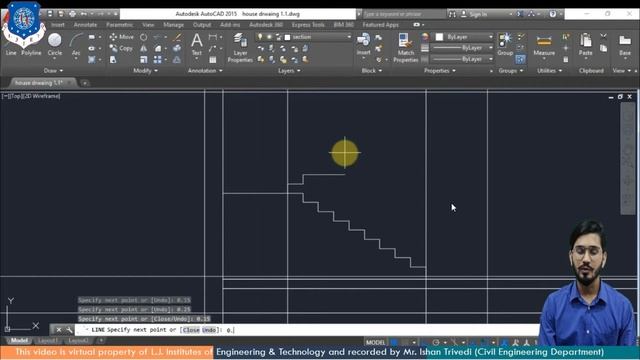Open Layer Properties manager
Viewport: 640px width, 360px height.
(x=240, y=48)
